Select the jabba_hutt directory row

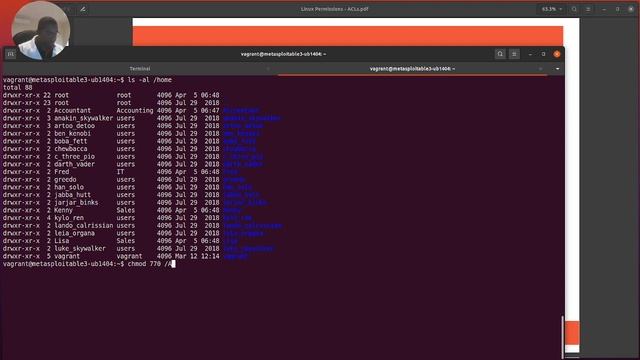pyautogui.click(x=131, y=195)
